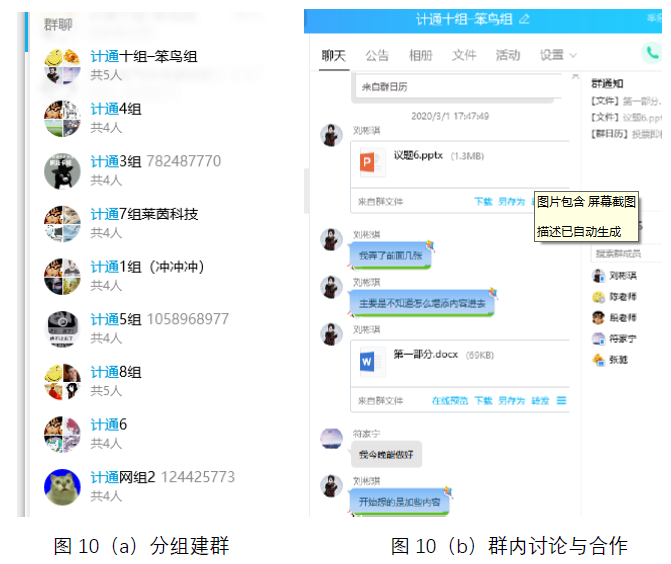Forward 第一部分.docx using 转发
The width and height of the screenshot is (671, 564).
coord(540,400)
